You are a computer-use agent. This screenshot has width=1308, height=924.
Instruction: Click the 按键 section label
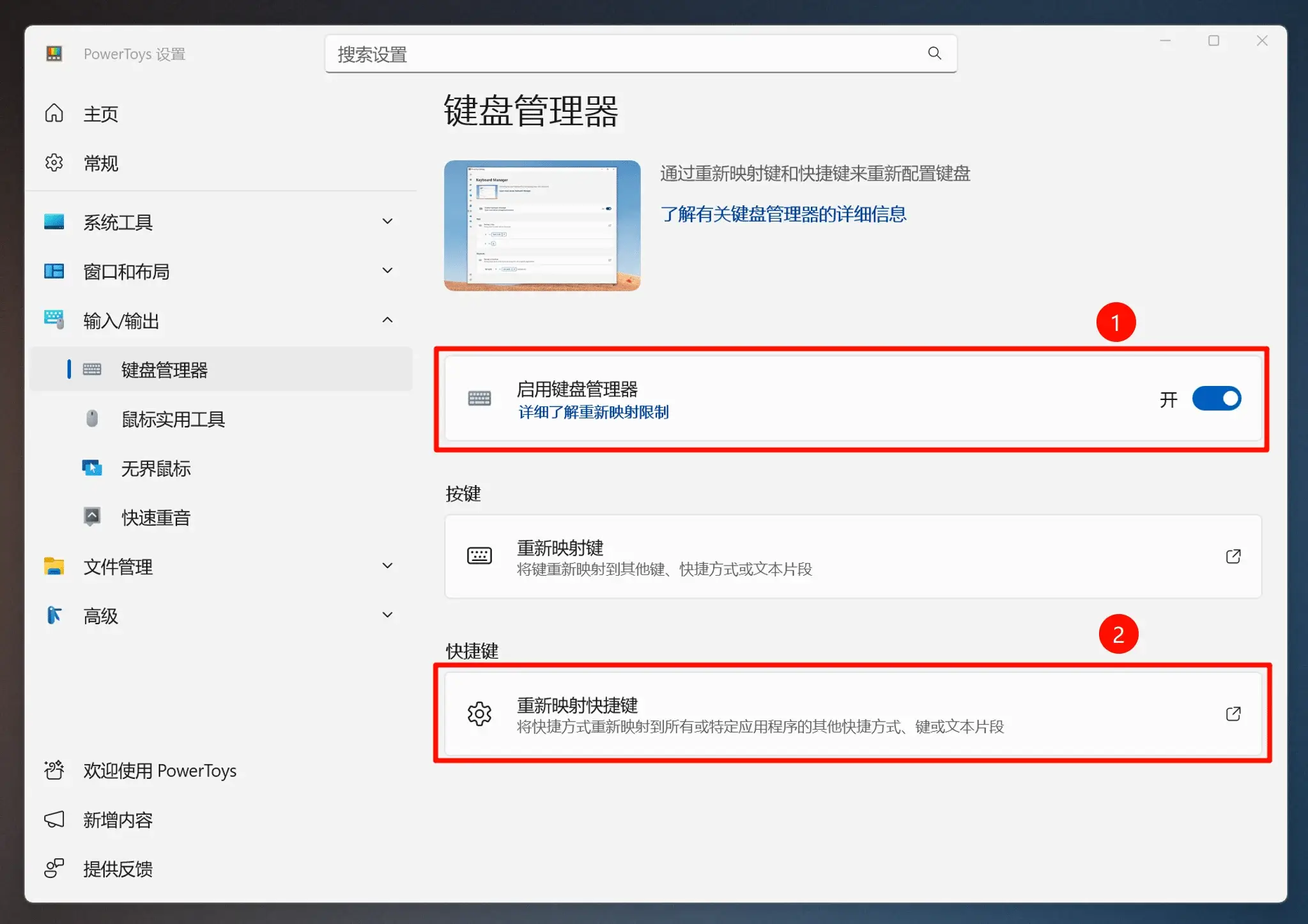pos(463,493)
